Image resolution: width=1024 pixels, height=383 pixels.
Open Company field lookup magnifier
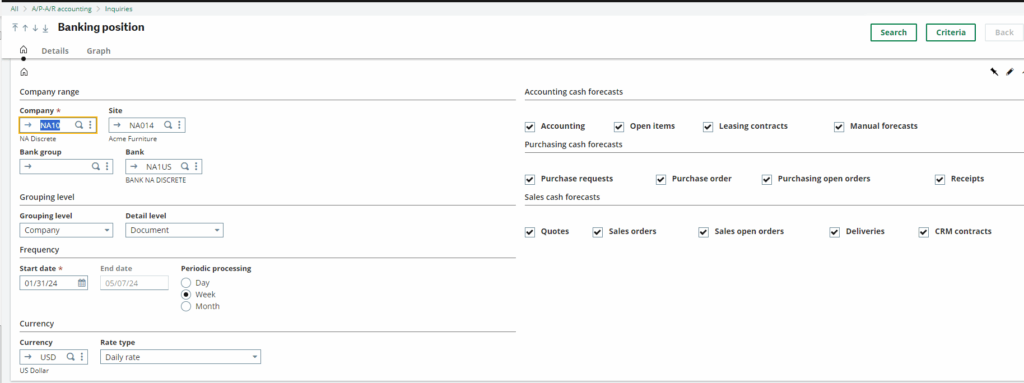78,125
